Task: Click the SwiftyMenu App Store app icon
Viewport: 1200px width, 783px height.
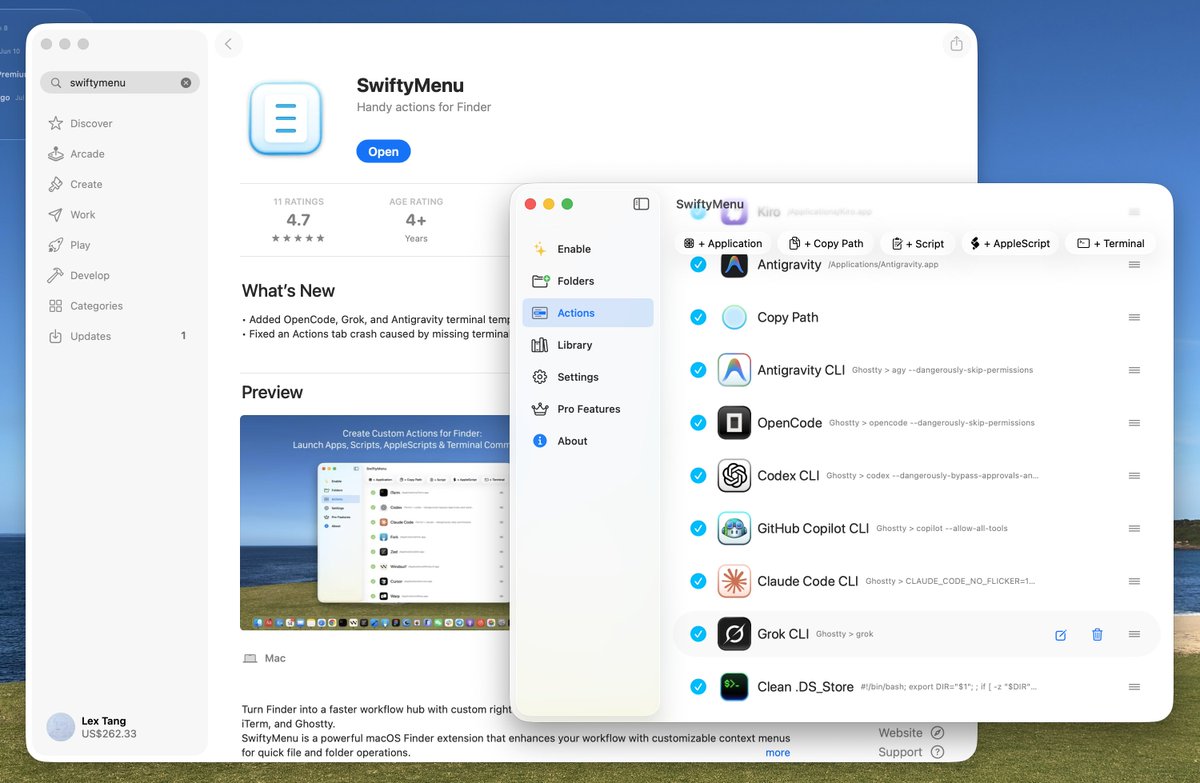Action: click(x=286, y=119)
